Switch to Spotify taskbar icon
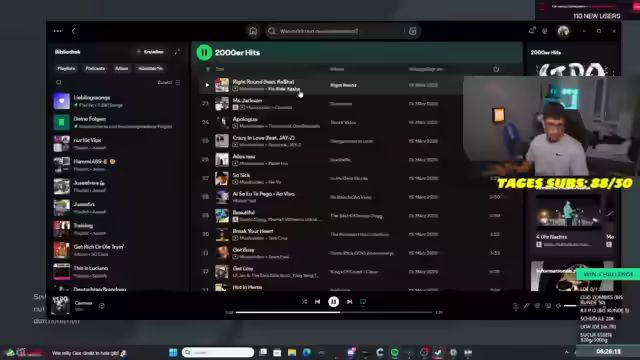 (x=395, y=352)
